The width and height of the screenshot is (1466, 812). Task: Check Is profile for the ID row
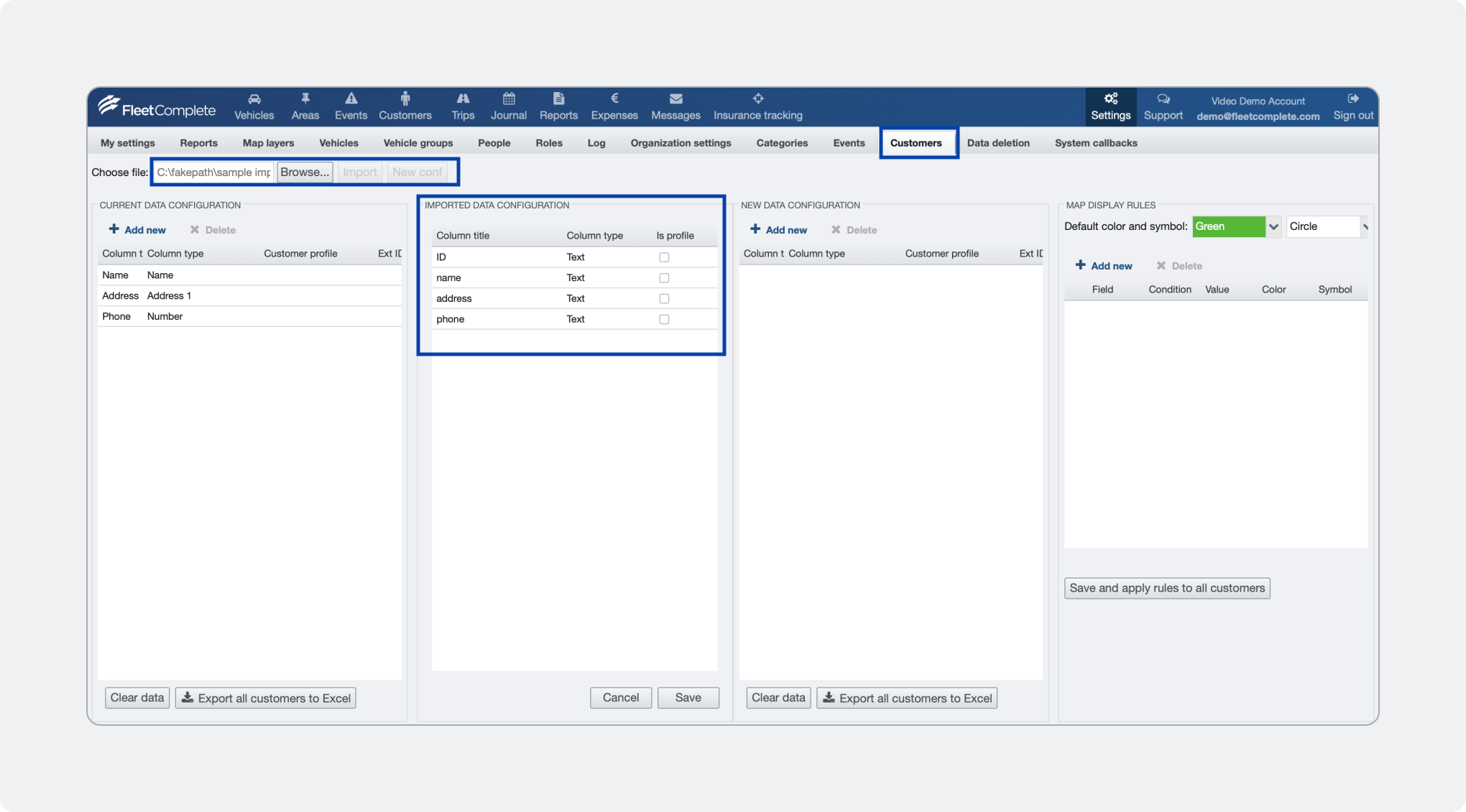[x=664, y=257]
